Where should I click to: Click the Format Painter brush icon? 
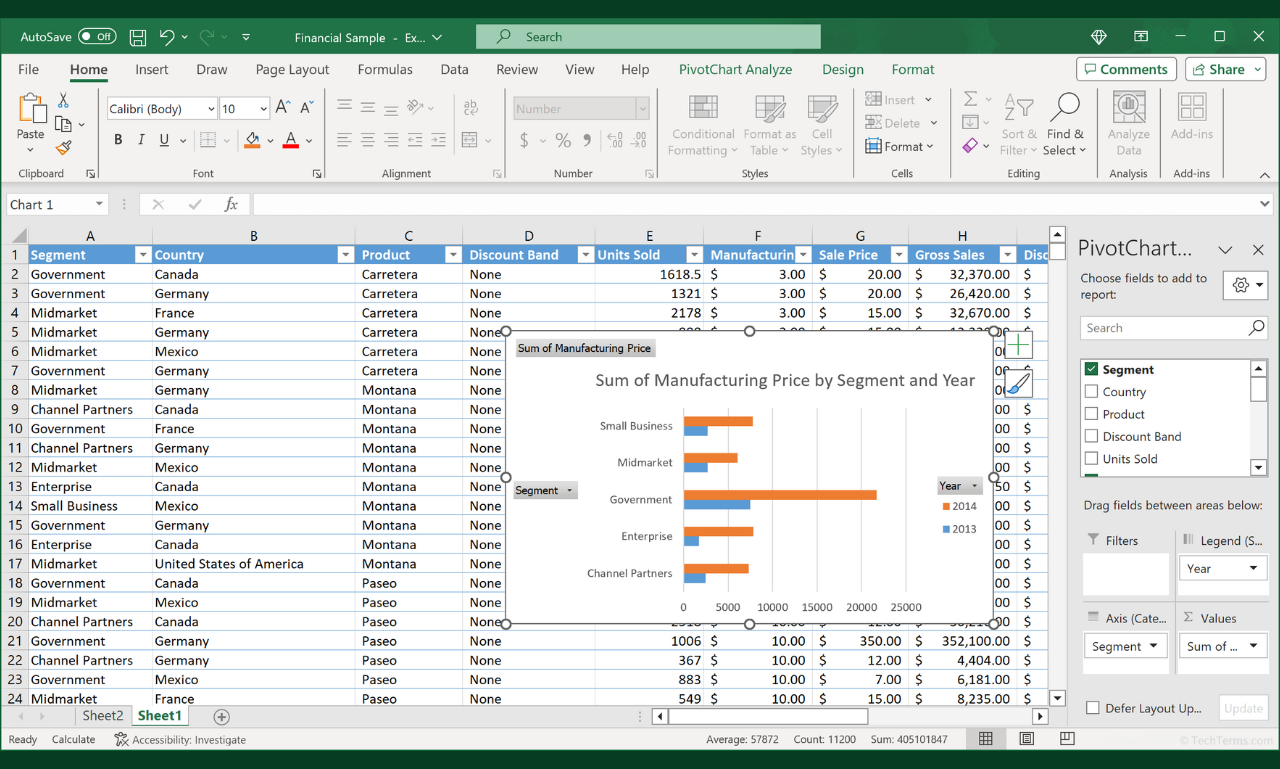pyautogui.click(x=63, y=148)
